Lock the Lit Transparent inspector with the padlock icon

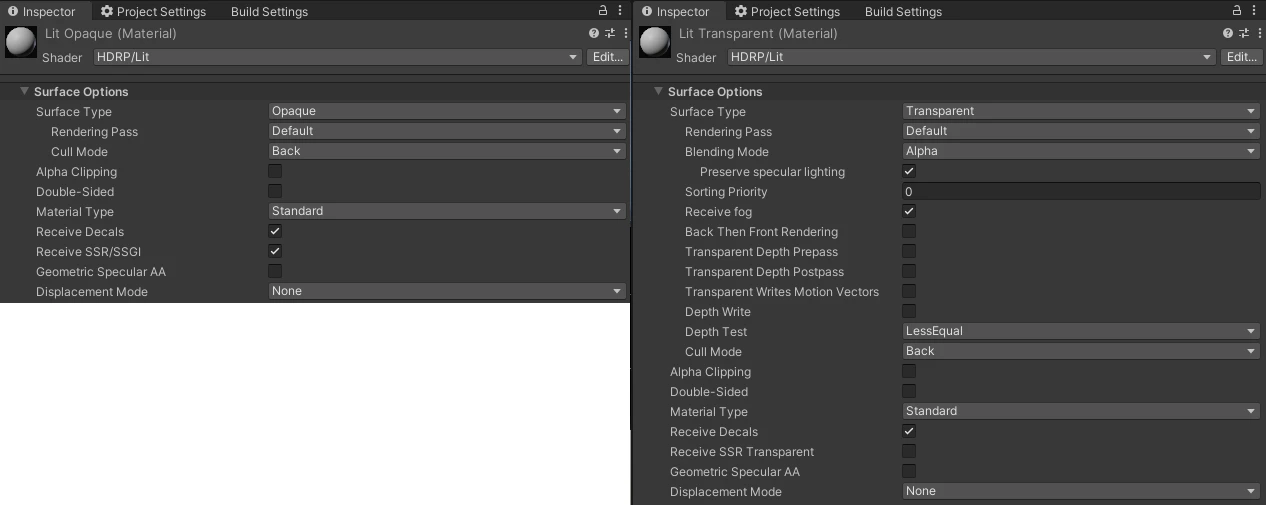1237,11
